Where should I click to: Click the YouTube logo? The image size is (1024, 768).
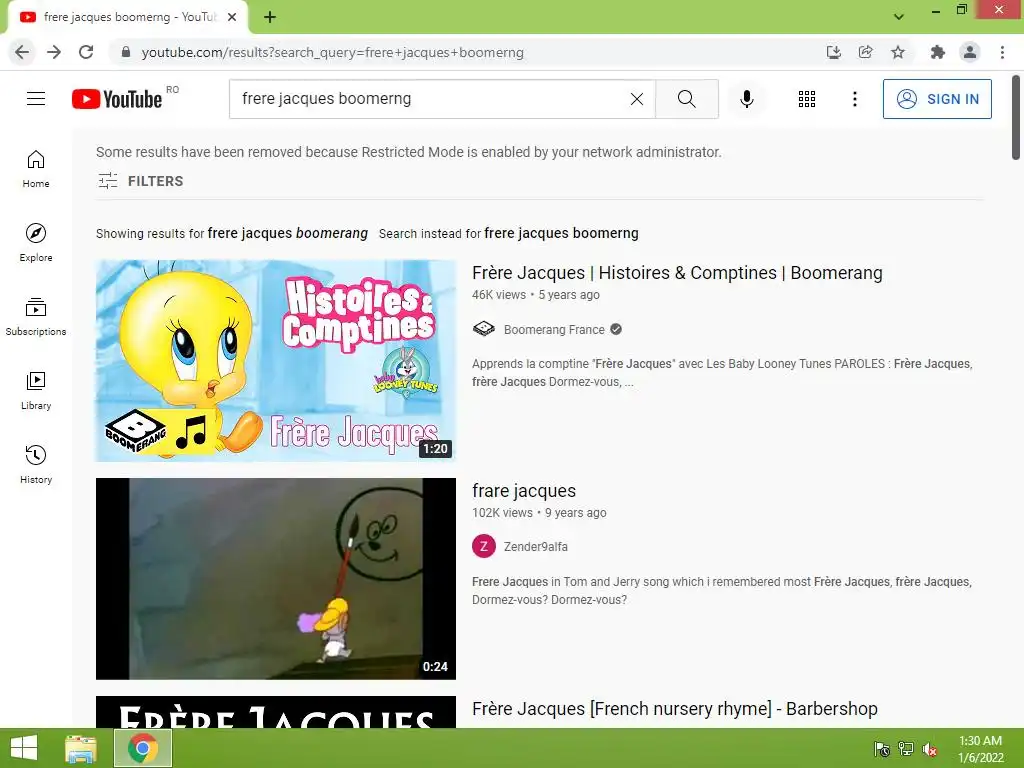point(117,99)
